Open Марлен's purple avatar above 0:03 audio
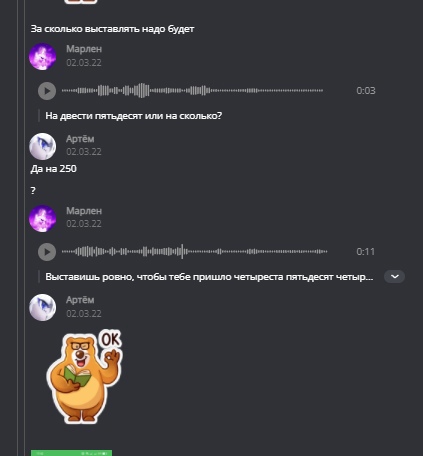This screenshot has height=456, width=423. point(43,56)
